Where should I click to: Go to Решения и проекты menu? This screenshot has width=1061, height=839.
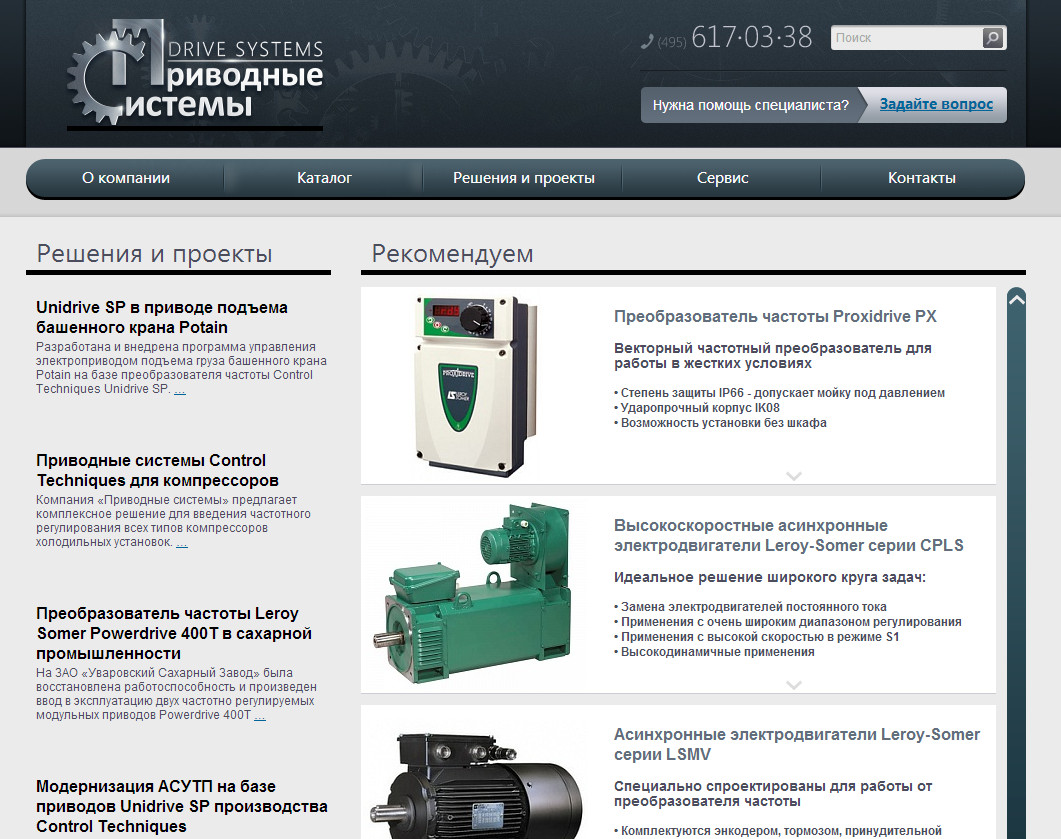tap(523, 178)
